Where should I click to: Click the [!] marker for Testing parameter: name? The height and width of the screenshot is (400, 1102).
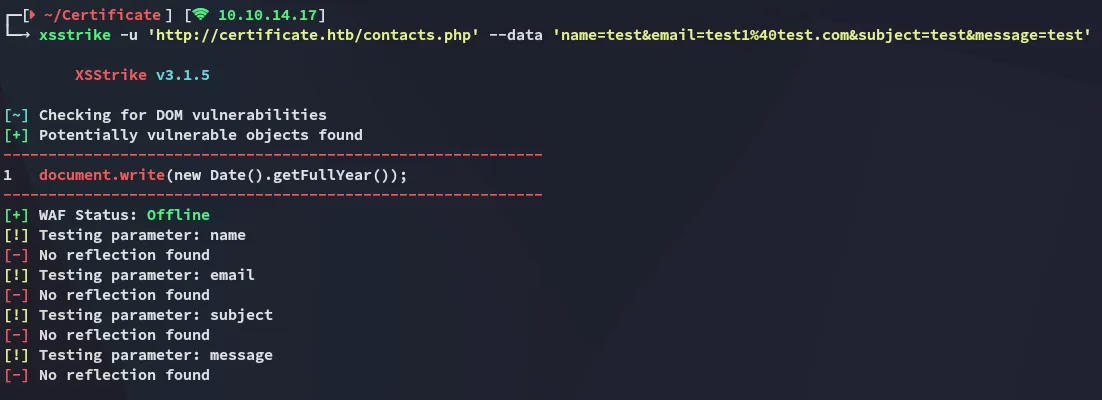pyautogui.click(x=16, y=235)
